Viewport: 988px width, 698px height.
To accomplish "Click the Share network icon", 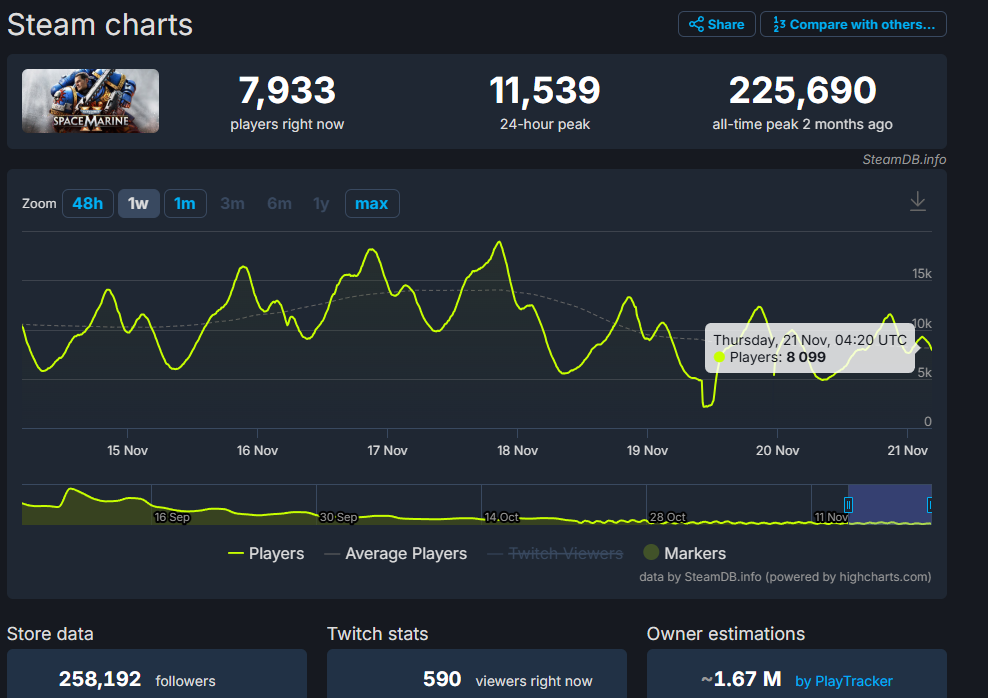I will (696, 25).
